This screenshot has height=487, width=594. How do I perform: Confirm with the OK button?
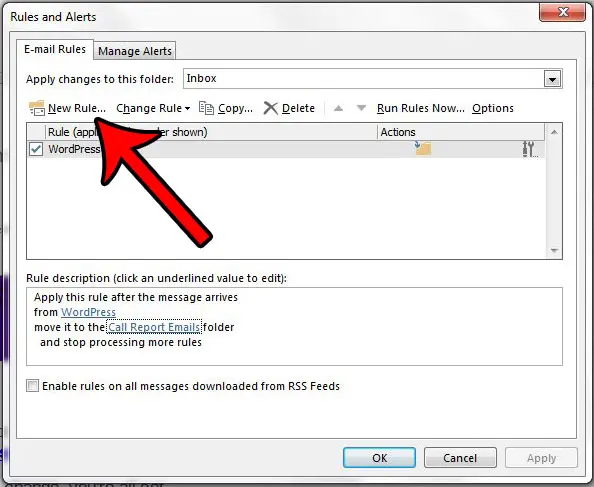coord(379,458)
